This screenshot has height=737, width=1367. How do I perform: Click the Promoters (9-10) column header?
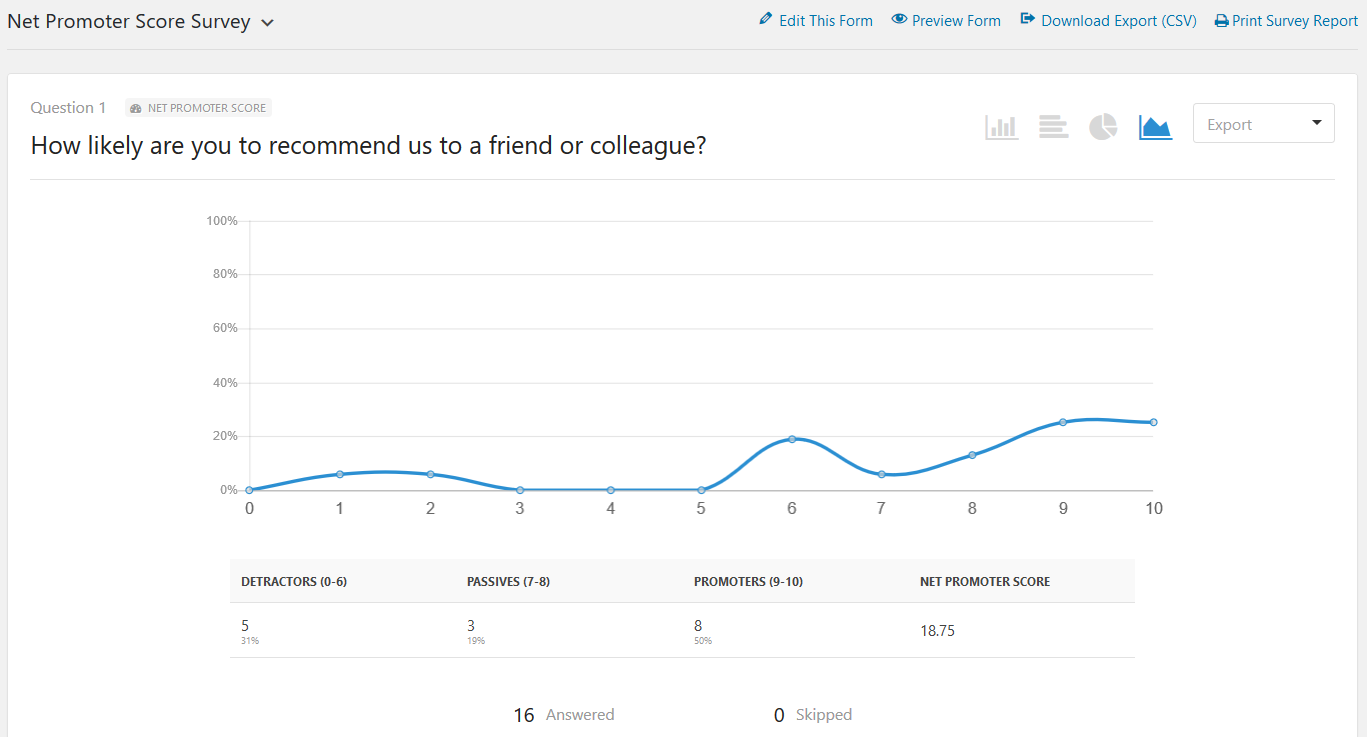tap(748, 581)
